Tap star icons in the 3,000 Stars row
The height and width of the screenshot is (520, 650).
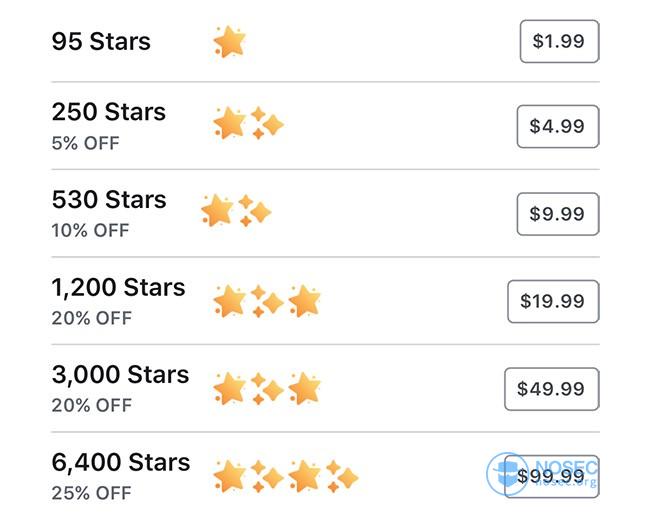pos(267,389)
